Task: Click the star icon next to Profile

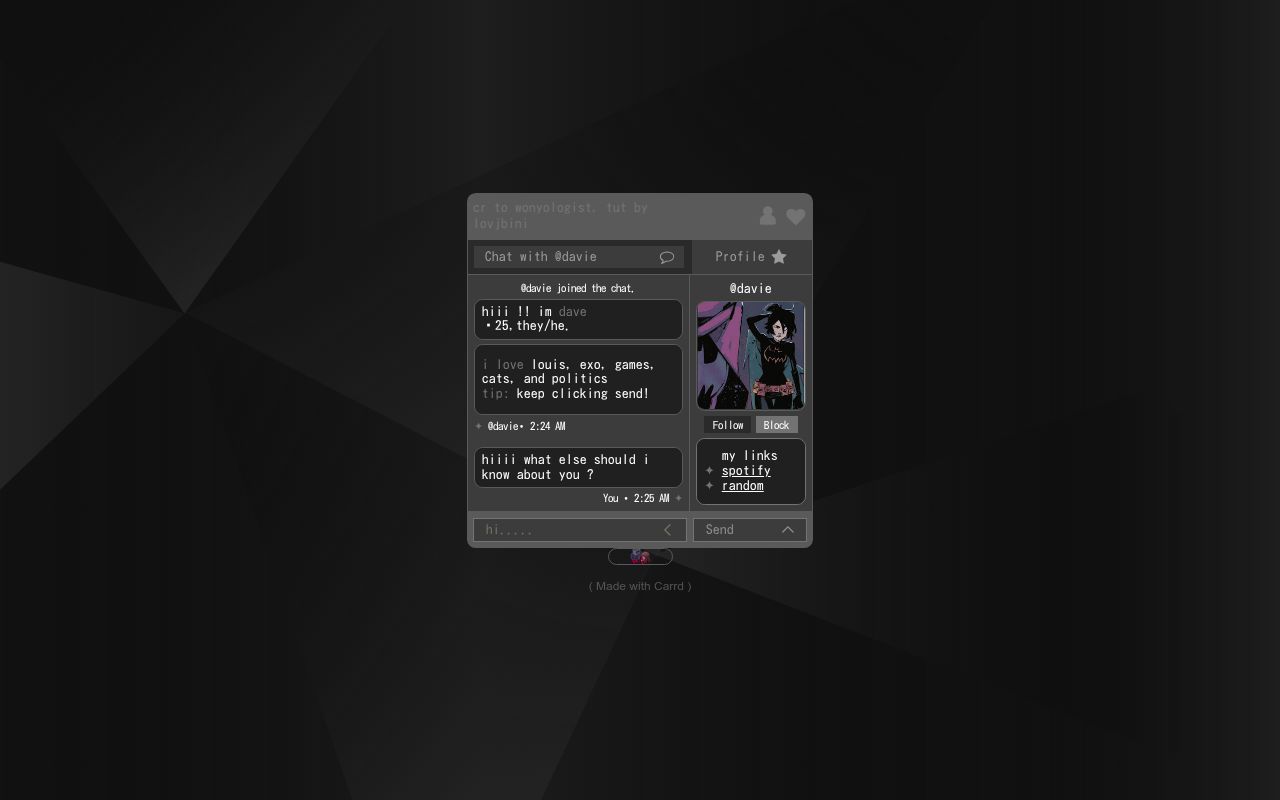Action: (779, 257)
